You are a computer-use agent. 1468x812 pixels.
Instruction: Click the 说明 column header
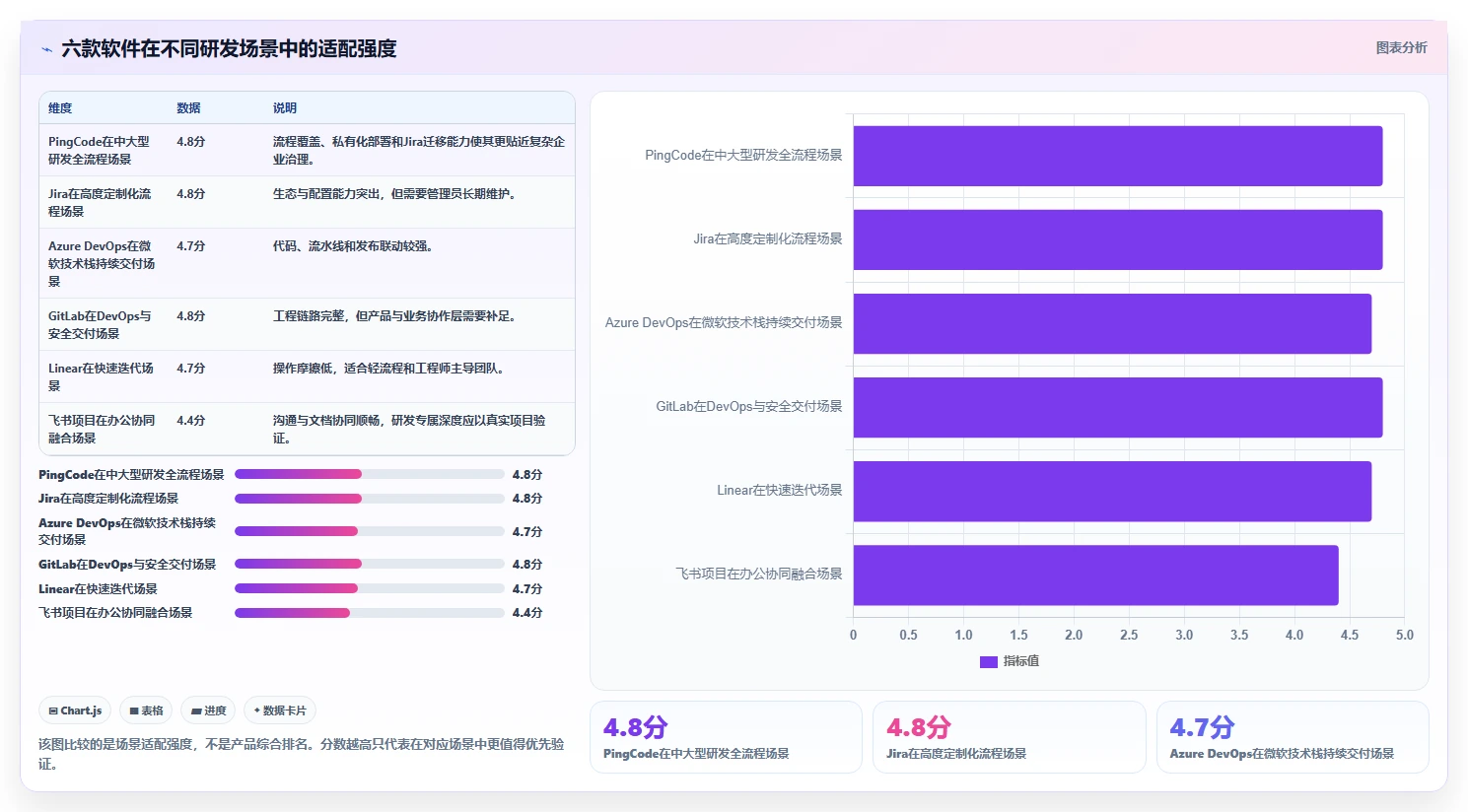tap(285, 108)
